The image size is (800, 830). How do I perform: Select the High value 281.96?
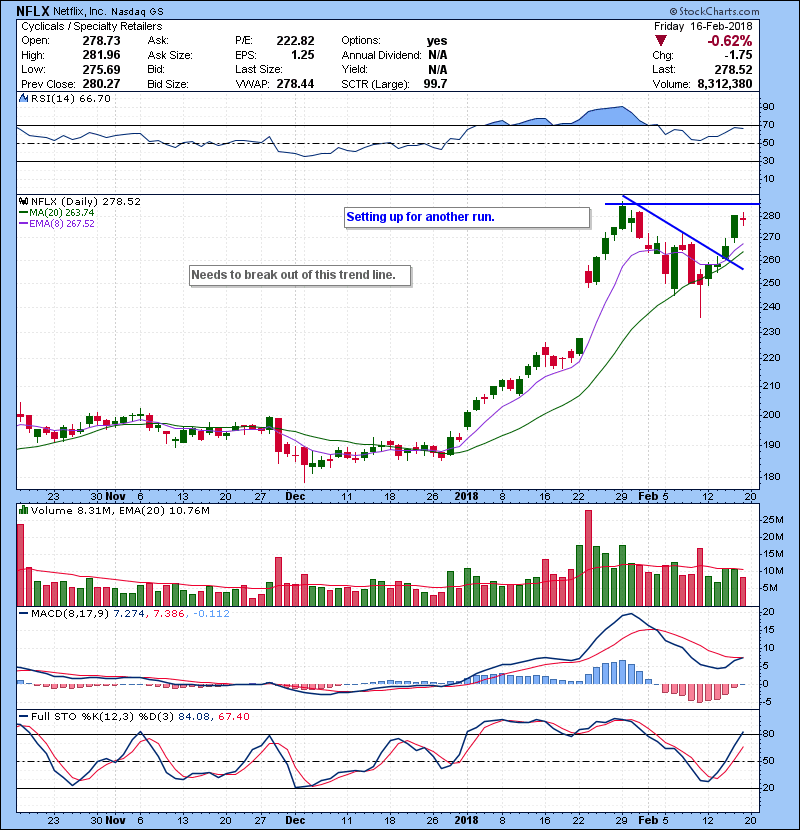(101, 55)
